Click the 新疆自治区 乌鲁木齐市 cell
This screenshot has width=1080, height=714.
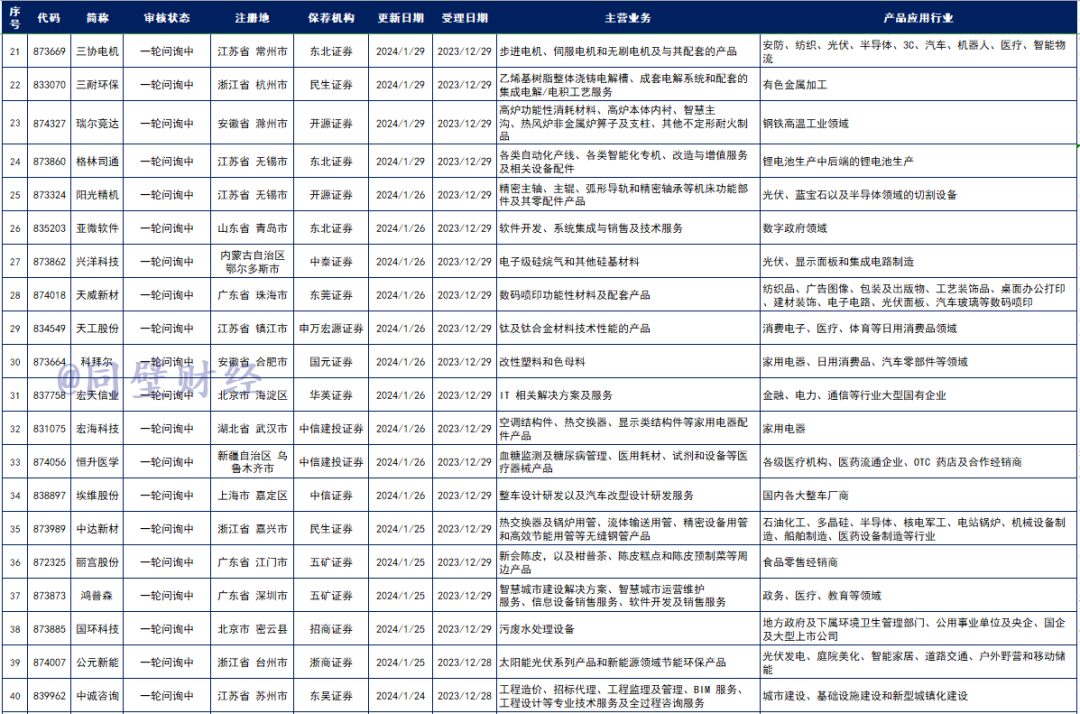click(x=252, y=462)
